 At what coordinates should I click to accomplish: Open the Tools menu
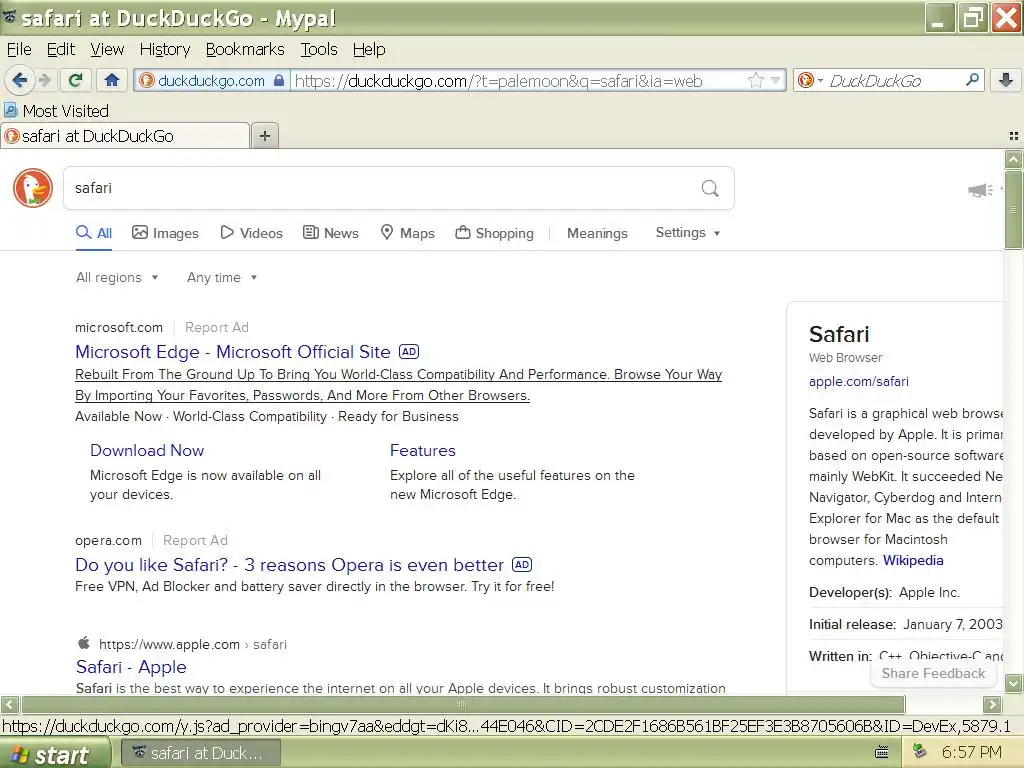[319, 50]
